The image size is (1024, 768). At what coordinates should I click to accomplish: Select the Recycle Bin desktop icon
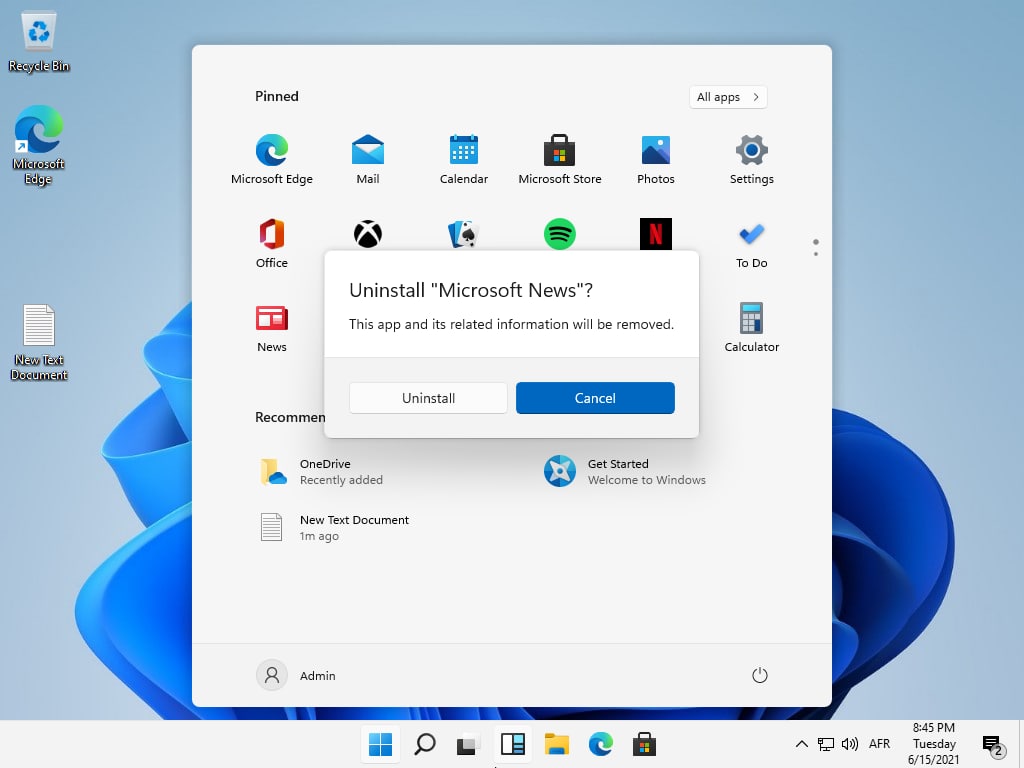click(39, 42)
